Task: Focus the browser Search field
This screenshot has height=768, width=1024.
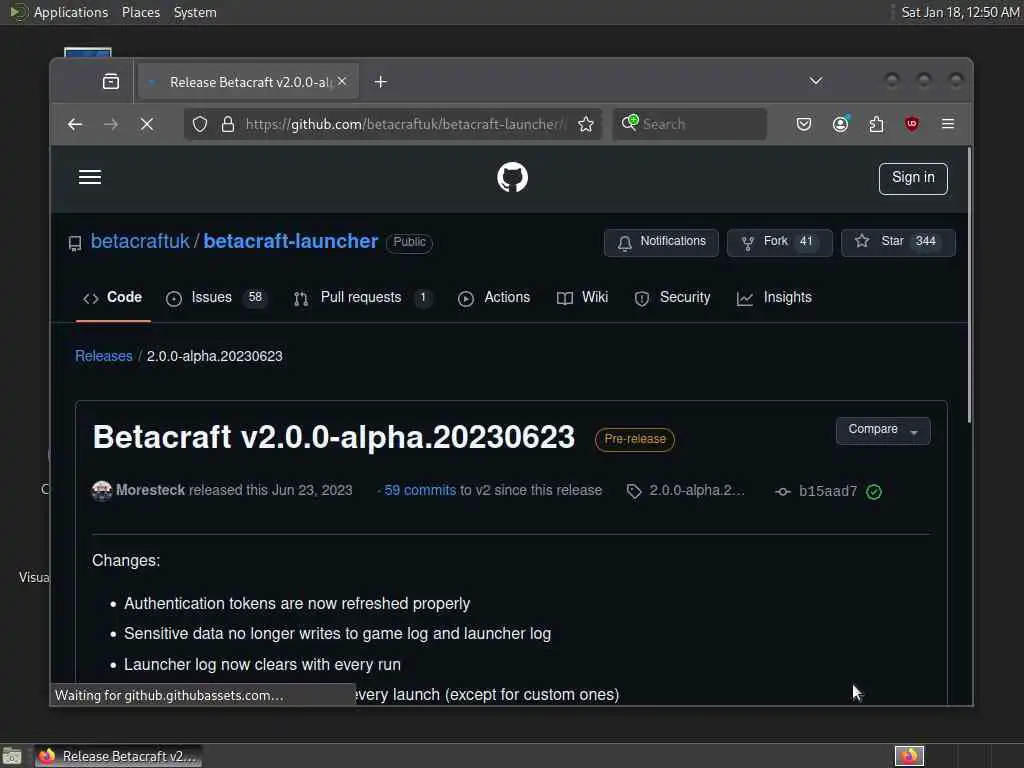Action: click(x=690, y=124)
